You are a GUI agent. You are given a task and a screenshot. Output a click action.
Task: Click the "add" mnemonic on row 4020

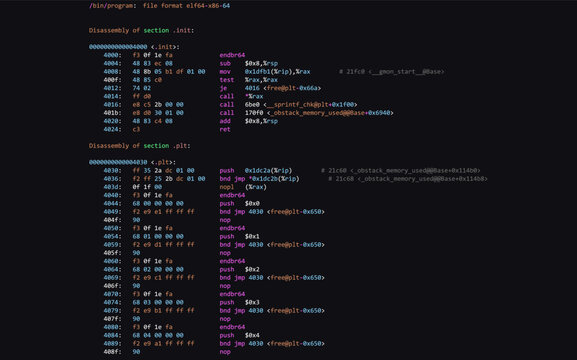pyautogui.click(x=225, y=121)
